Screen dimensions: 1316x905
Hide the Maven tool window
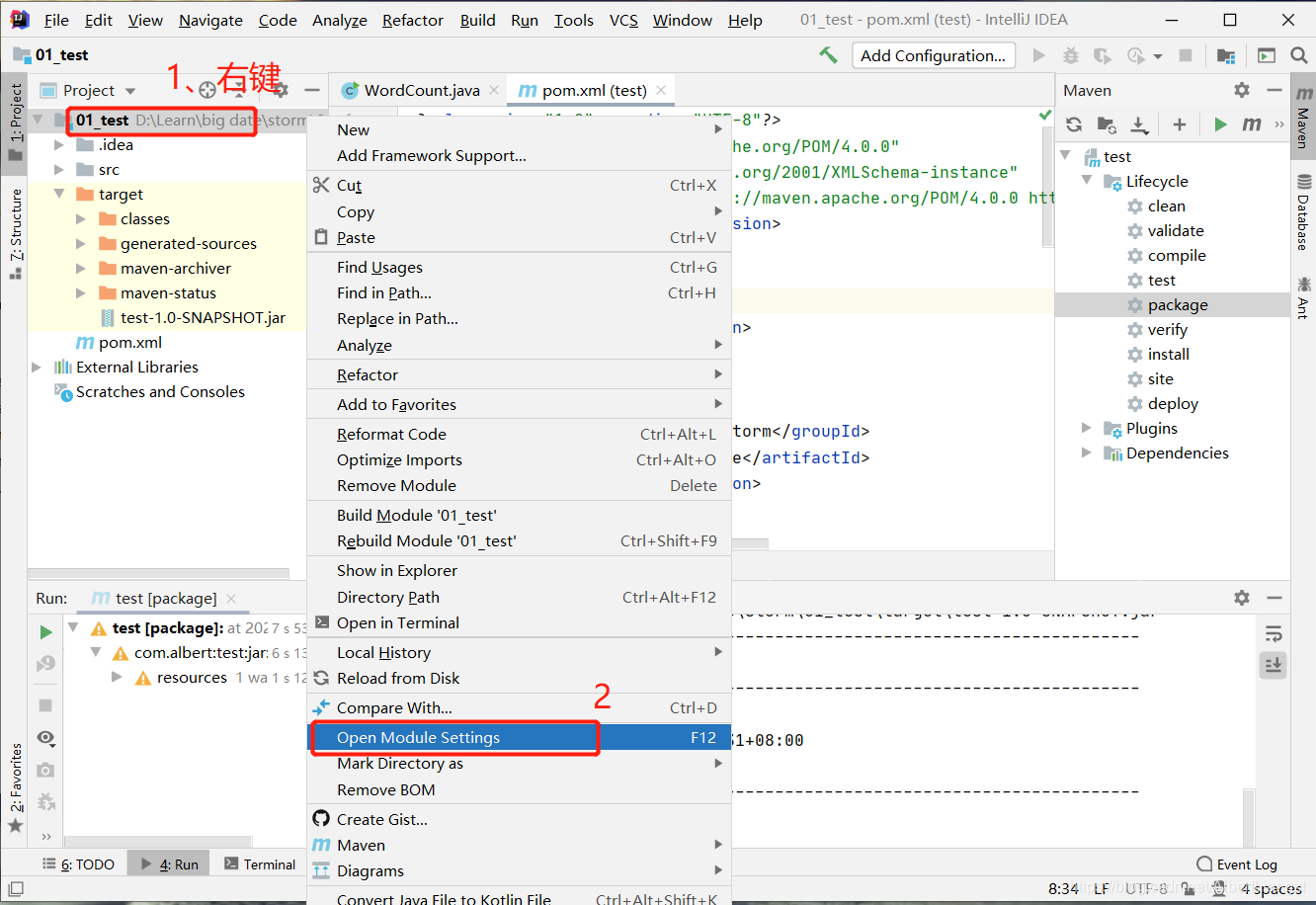click(x=1274, y=90)
